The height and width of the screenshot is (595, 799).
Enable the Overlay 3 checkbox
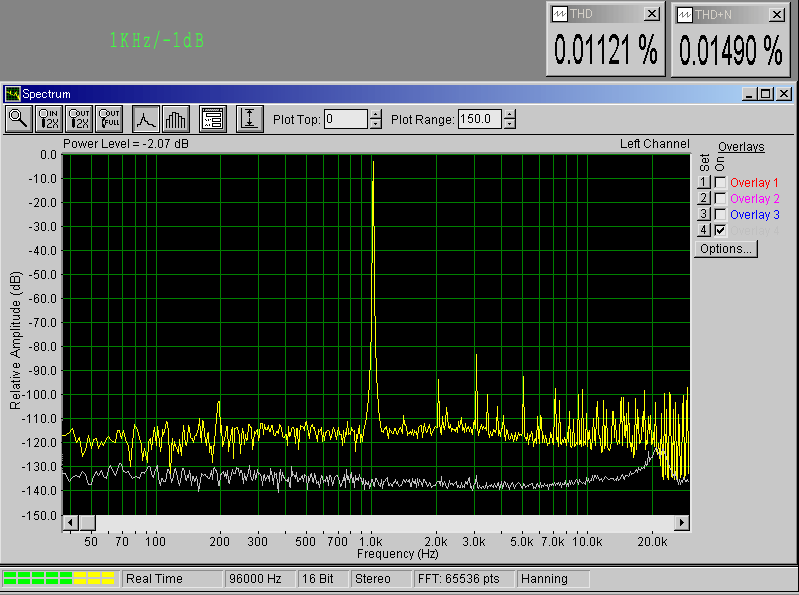pos(720,214)
